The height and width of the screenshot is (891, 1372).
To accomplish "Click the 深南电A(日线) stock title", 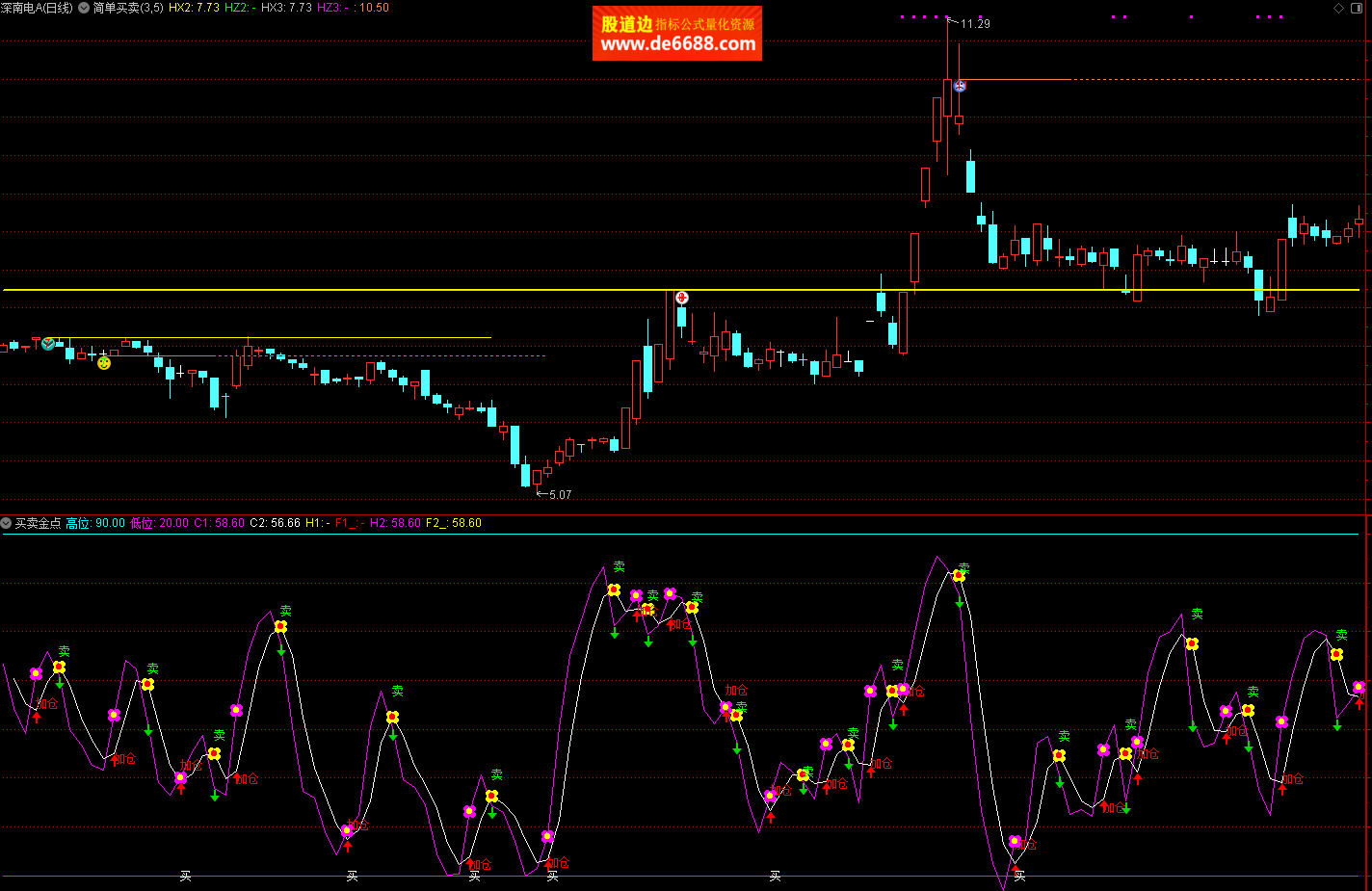I will tap(37, 8).
